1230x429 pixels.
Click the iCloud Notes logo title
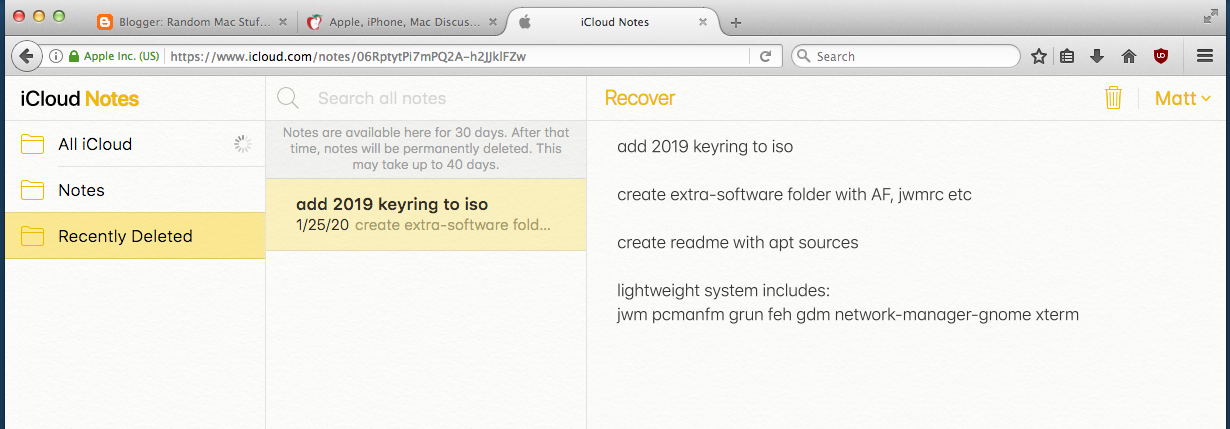click(x=79, y=99)
